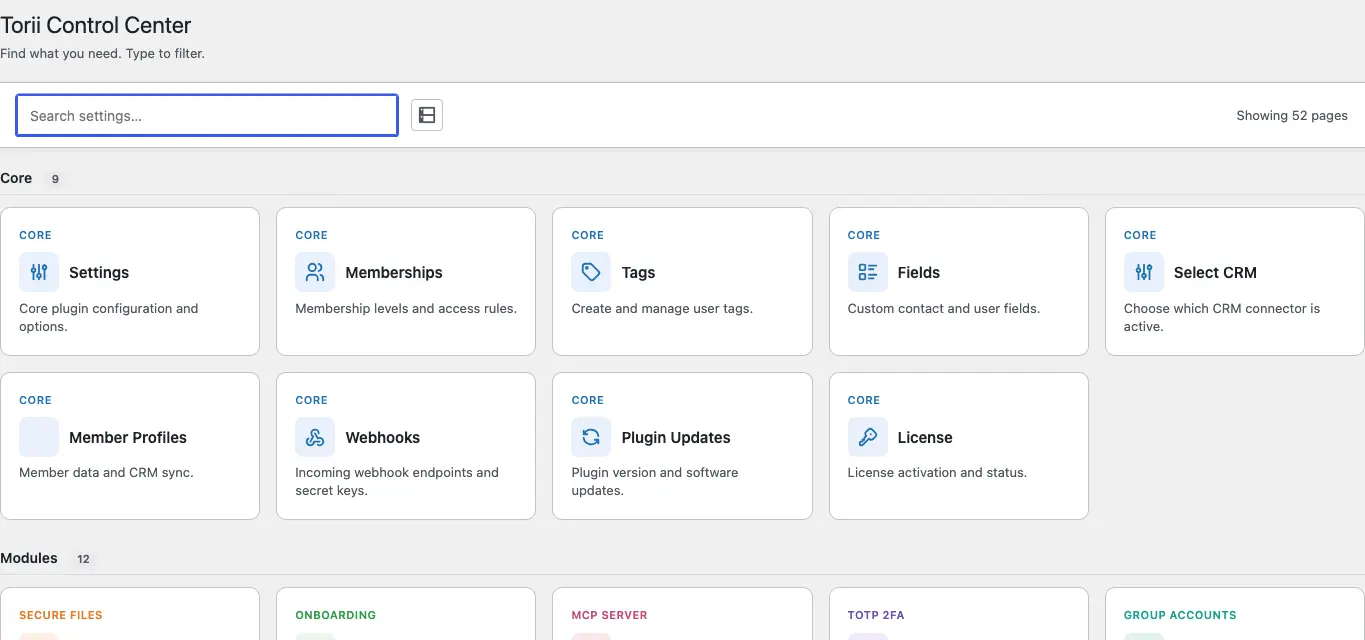
Task: Open the Fields page title
Action: click(919, 272)
